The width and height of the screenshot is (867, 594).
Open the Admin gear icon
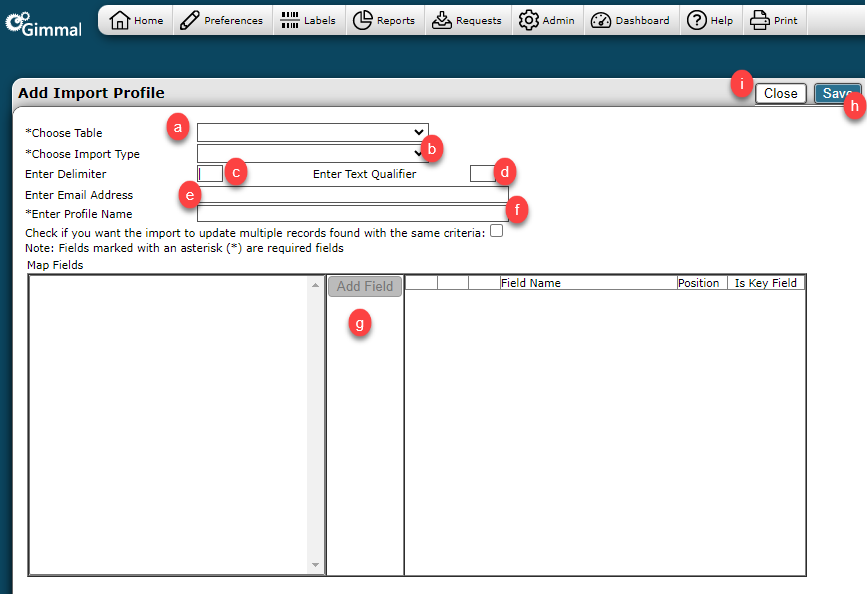(529, 20)
